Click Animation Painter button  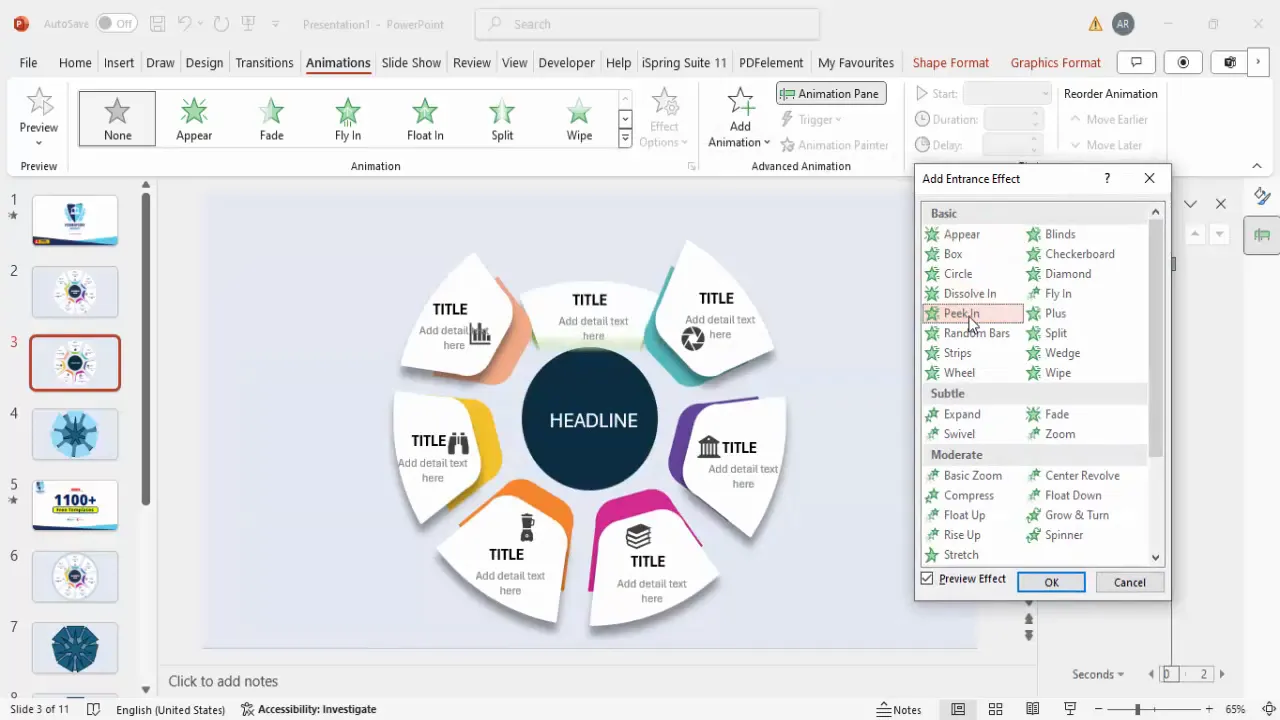point(833,145)
